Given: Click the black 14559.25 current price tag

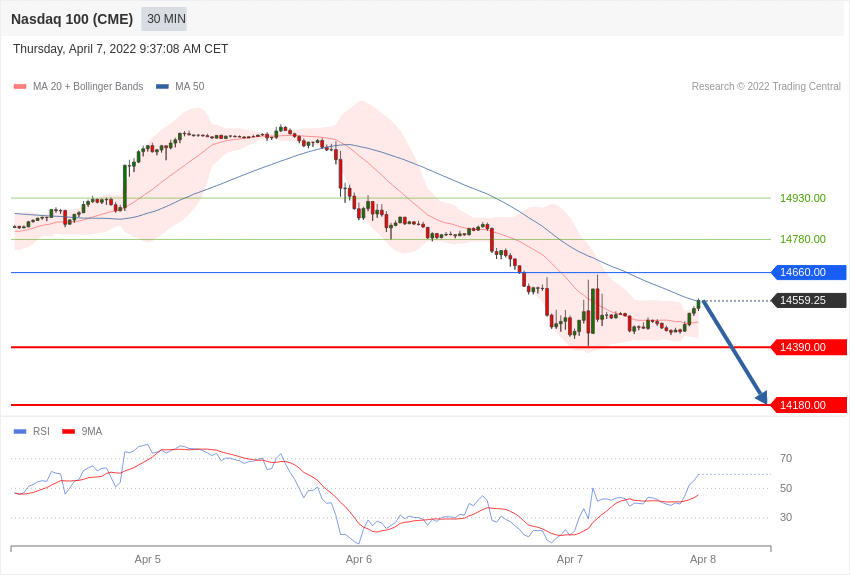Looking at the screenshot, I should pos(809,300).
